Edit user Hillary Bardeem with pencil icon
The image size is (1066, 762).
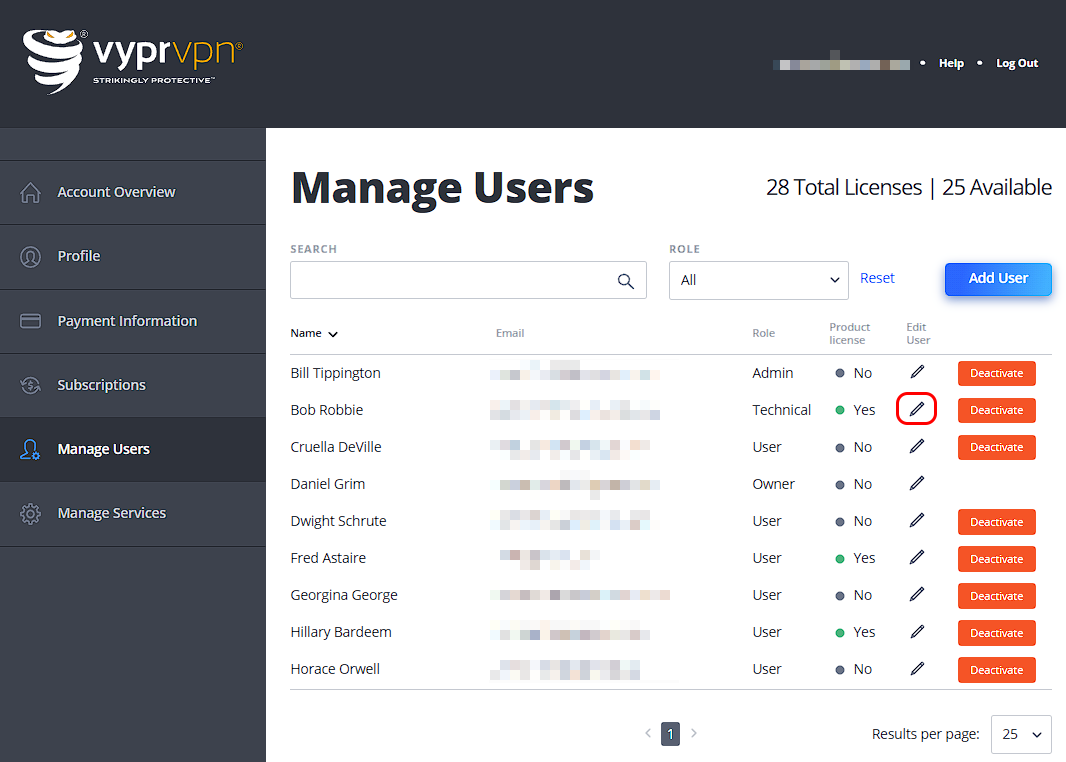coord(917,631)
